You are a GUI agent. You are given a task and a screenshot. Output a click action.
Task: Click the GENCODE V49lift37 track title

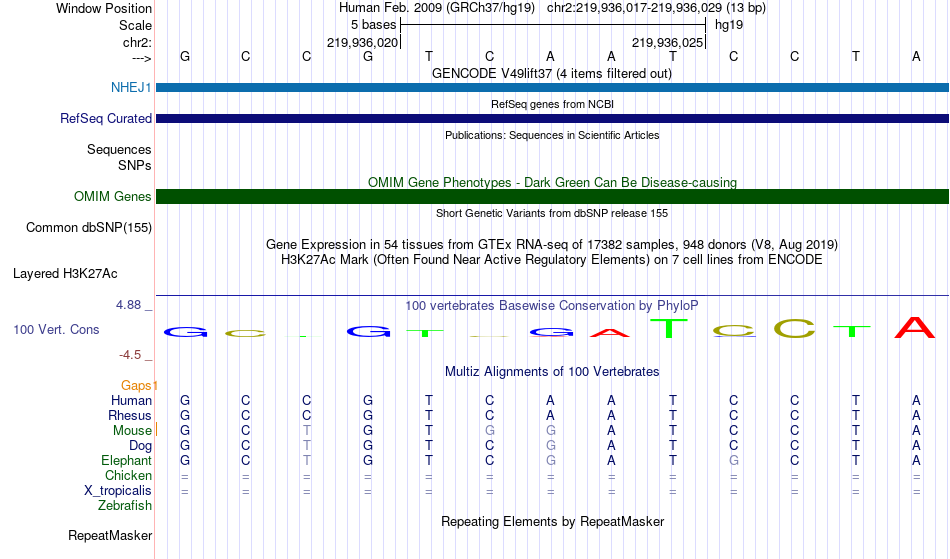(551, 74)
